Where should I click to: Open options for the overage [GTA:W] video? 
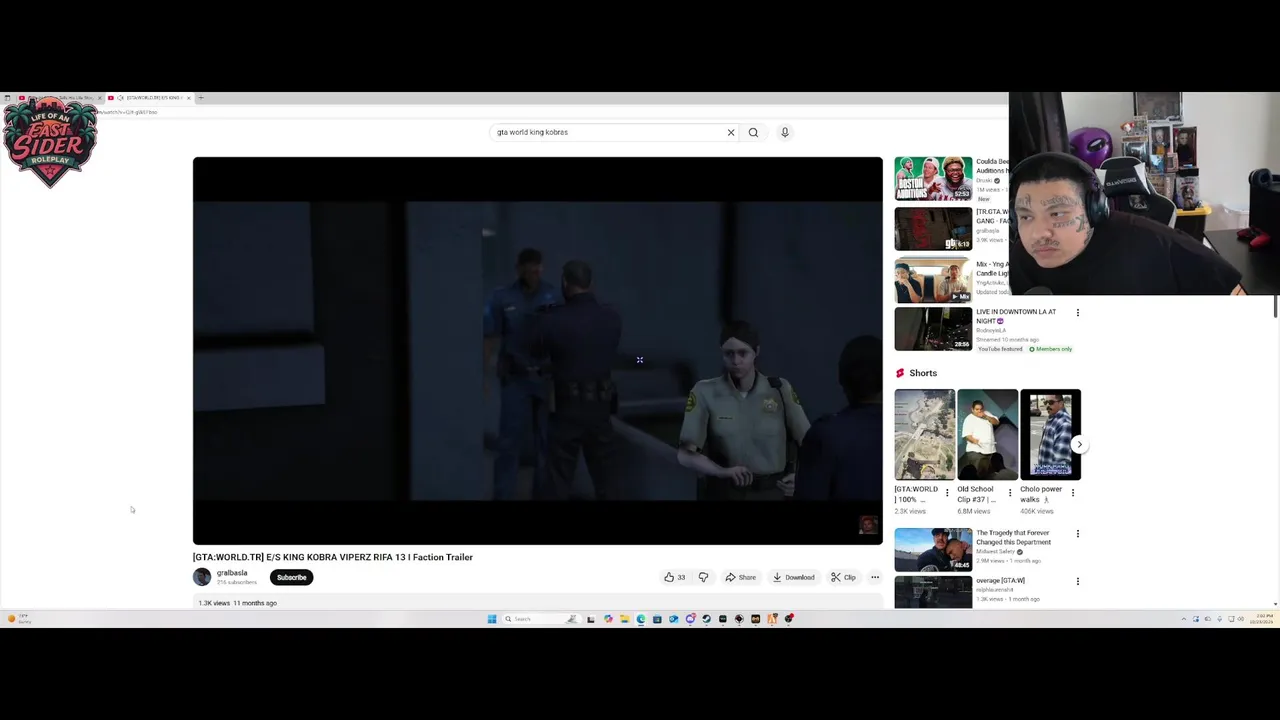pyautogui.click(x=1077, y=581)
